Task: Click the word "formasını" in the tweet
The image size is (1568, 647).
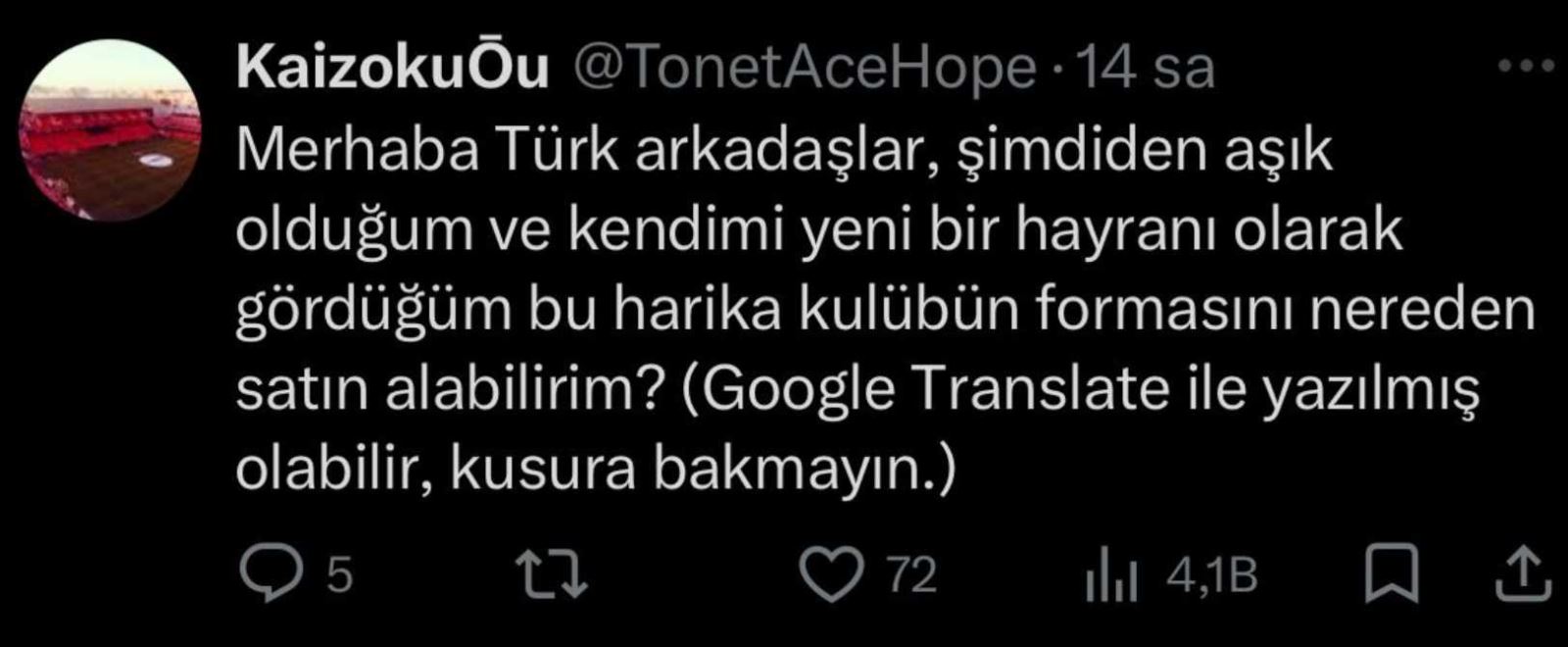Action: point(1145,311)
